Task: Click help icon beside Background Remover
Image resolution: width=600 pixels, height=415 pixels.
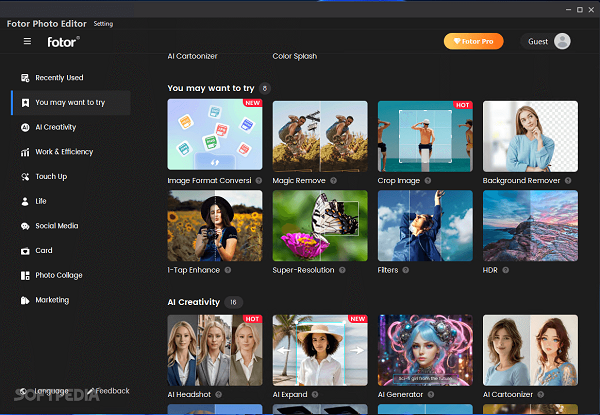Action: [x=568, y=181]
